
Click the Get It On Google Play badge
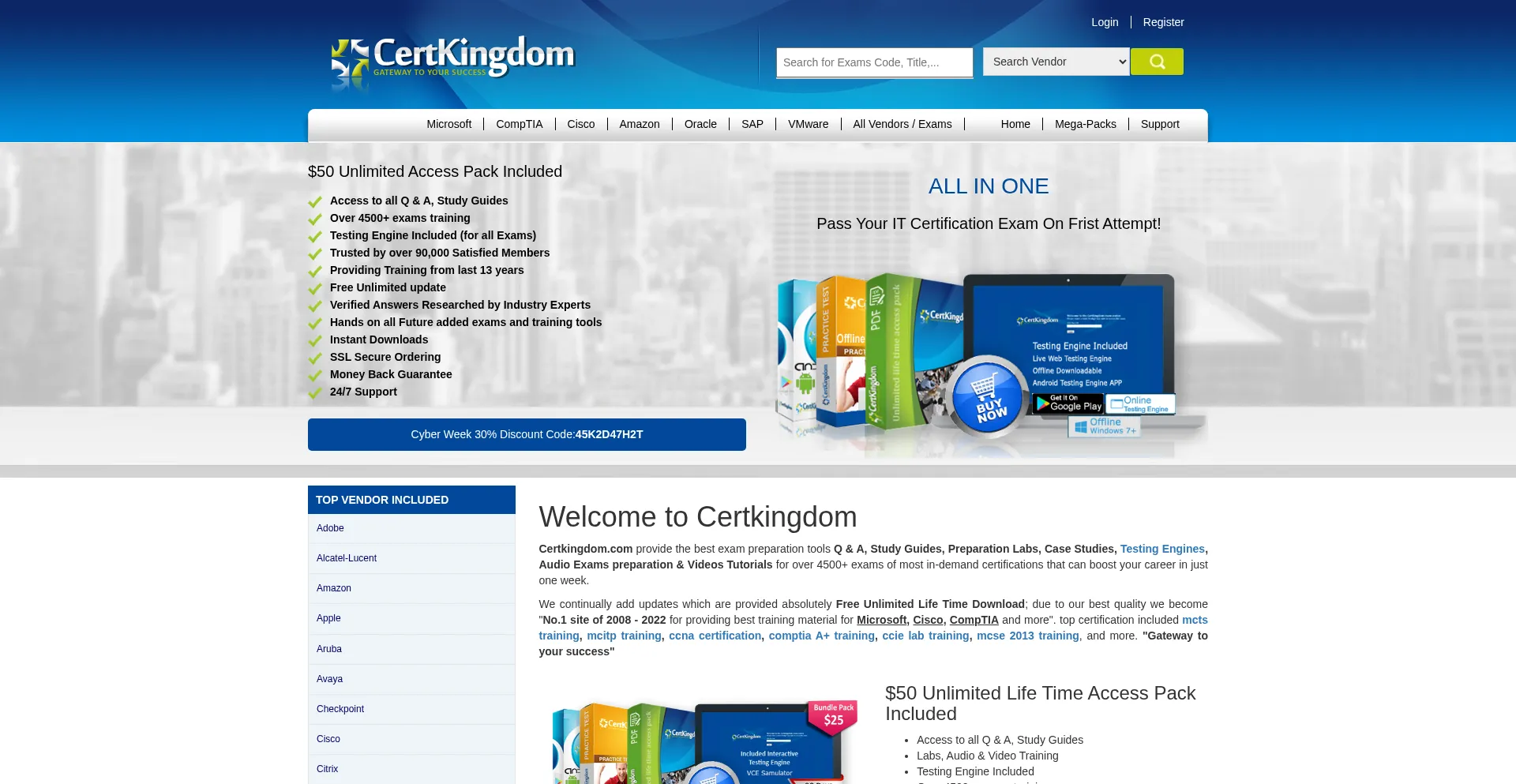1068,404
